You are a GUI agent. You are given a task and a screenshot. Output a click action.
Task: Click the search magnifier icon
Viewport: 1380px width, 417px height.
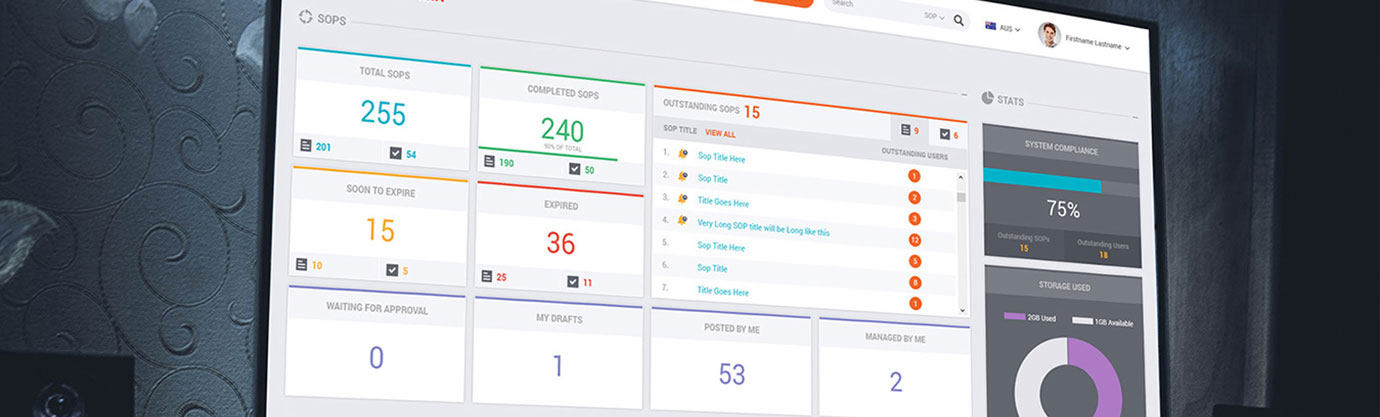pos(959,20)
